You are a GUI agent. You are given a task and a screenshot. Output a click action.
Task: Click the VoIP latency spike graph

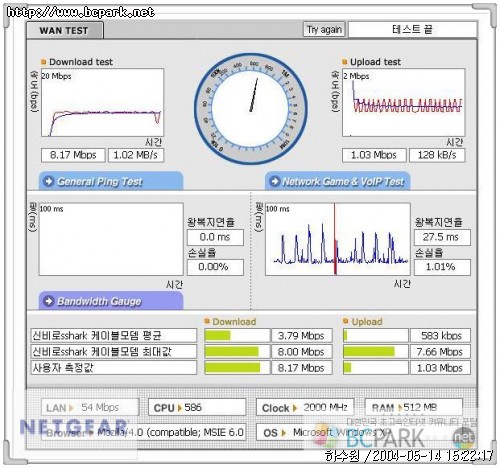[338, 239]
